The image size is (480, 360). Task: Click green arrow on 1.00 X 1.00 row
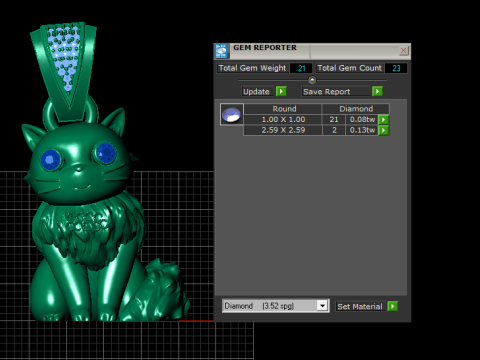(384, 119)
